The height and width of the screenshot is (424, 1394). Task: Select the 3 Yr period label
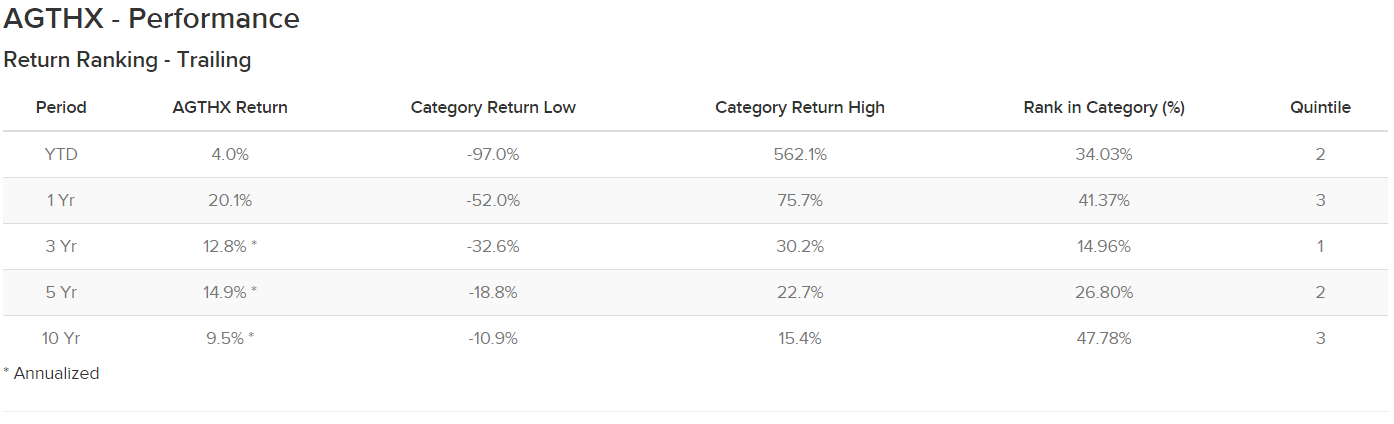coord(61,246)
